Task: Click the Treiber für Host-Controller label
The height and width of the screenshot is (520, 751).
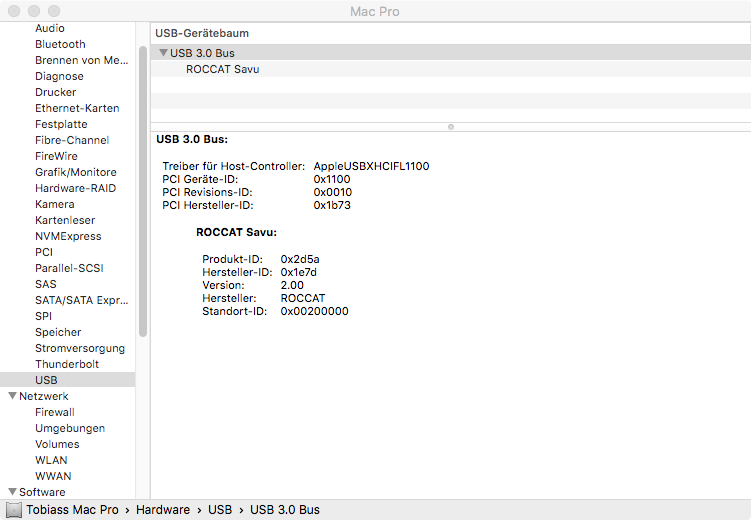Action: pyautogui.click(x=234, y=166)
